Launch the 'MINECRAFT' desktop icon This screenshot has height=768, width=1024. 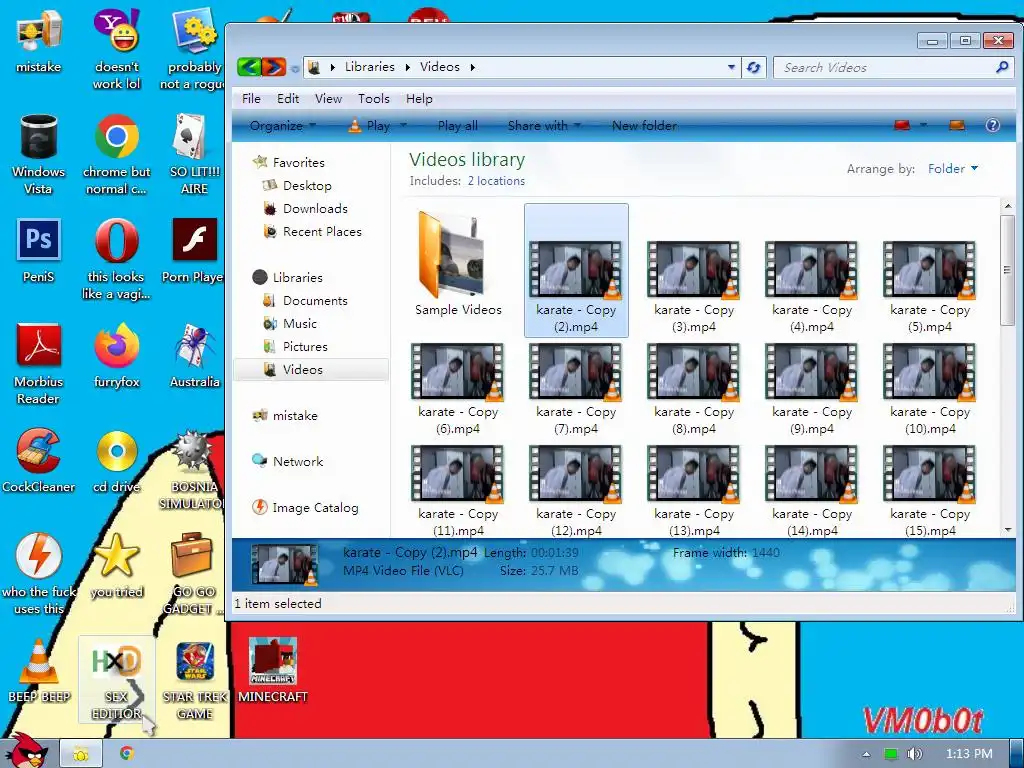pyautogui.click(x=272, y=671)
